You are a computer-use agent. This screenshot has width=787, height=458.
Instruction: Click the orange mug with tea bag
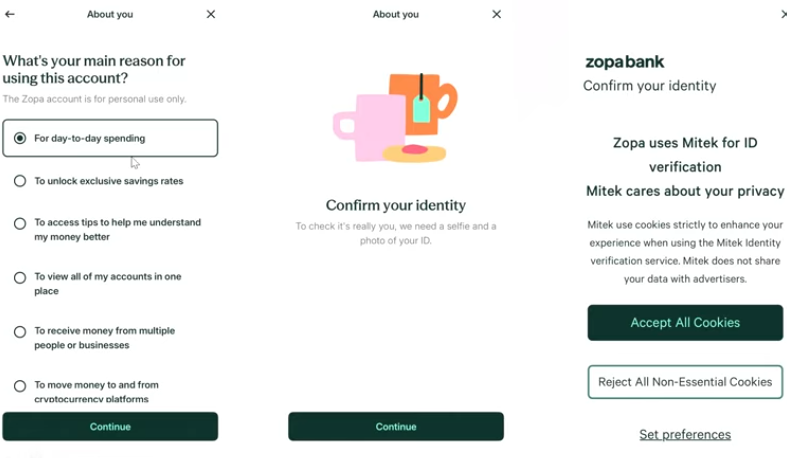[423, 103]
